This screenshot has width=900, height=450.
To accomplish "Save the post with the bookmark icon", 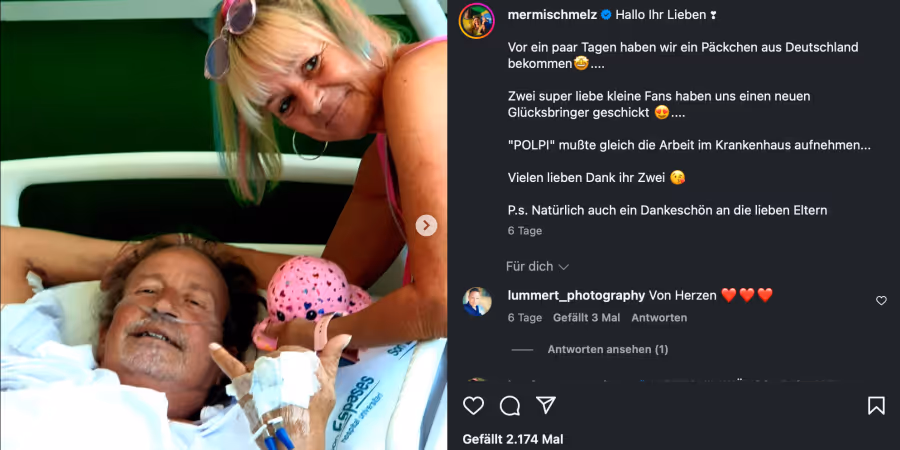I will [x=876, y=406].
